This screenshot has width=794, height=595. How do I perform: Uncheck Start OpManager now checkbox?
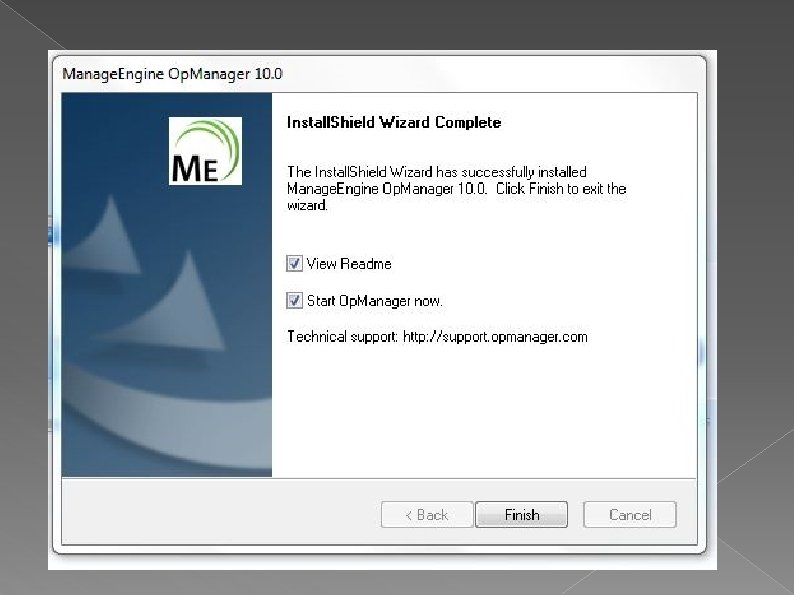click(294, 300)
